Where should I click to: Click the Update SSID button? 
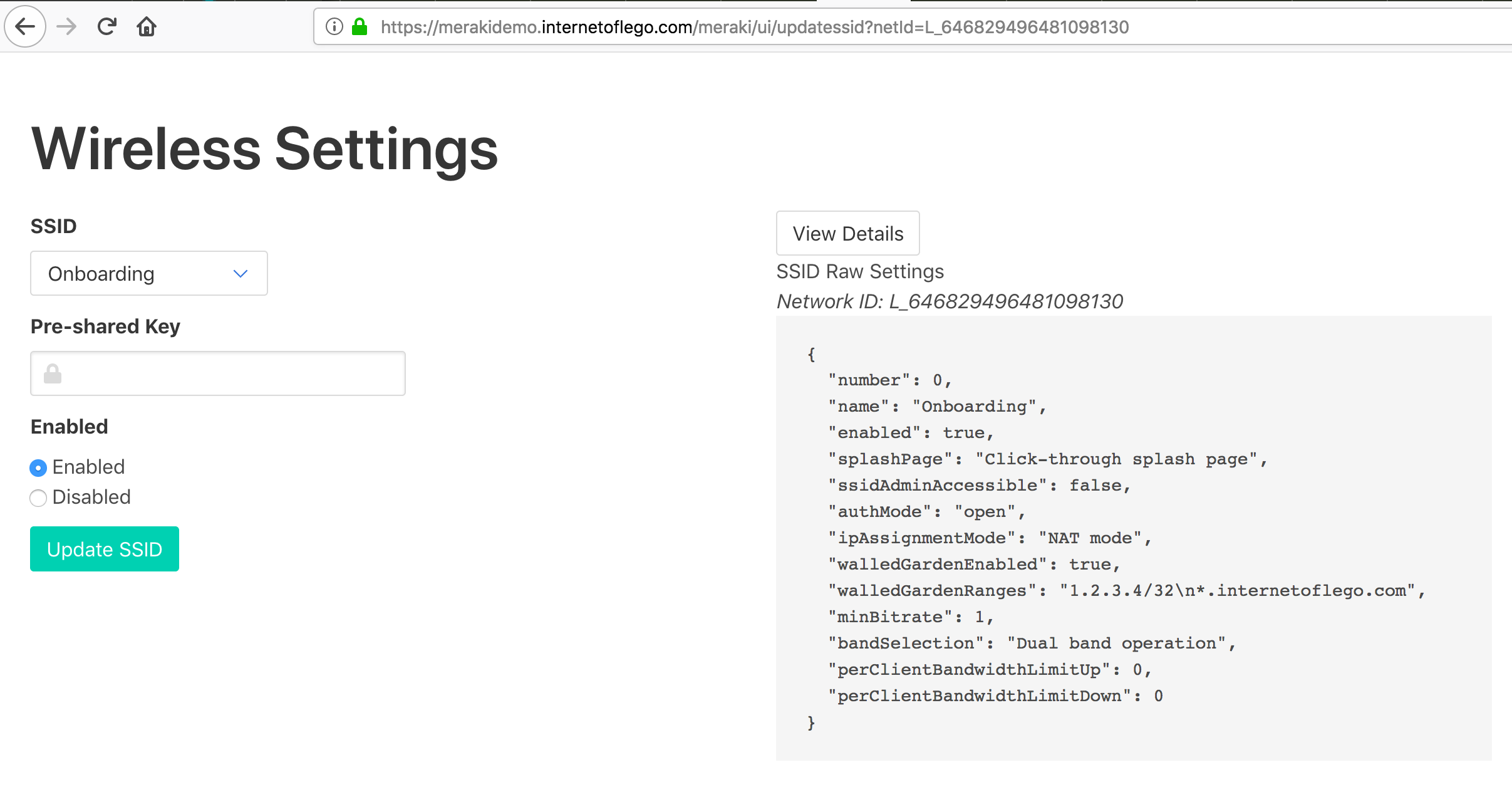point(104,549)
